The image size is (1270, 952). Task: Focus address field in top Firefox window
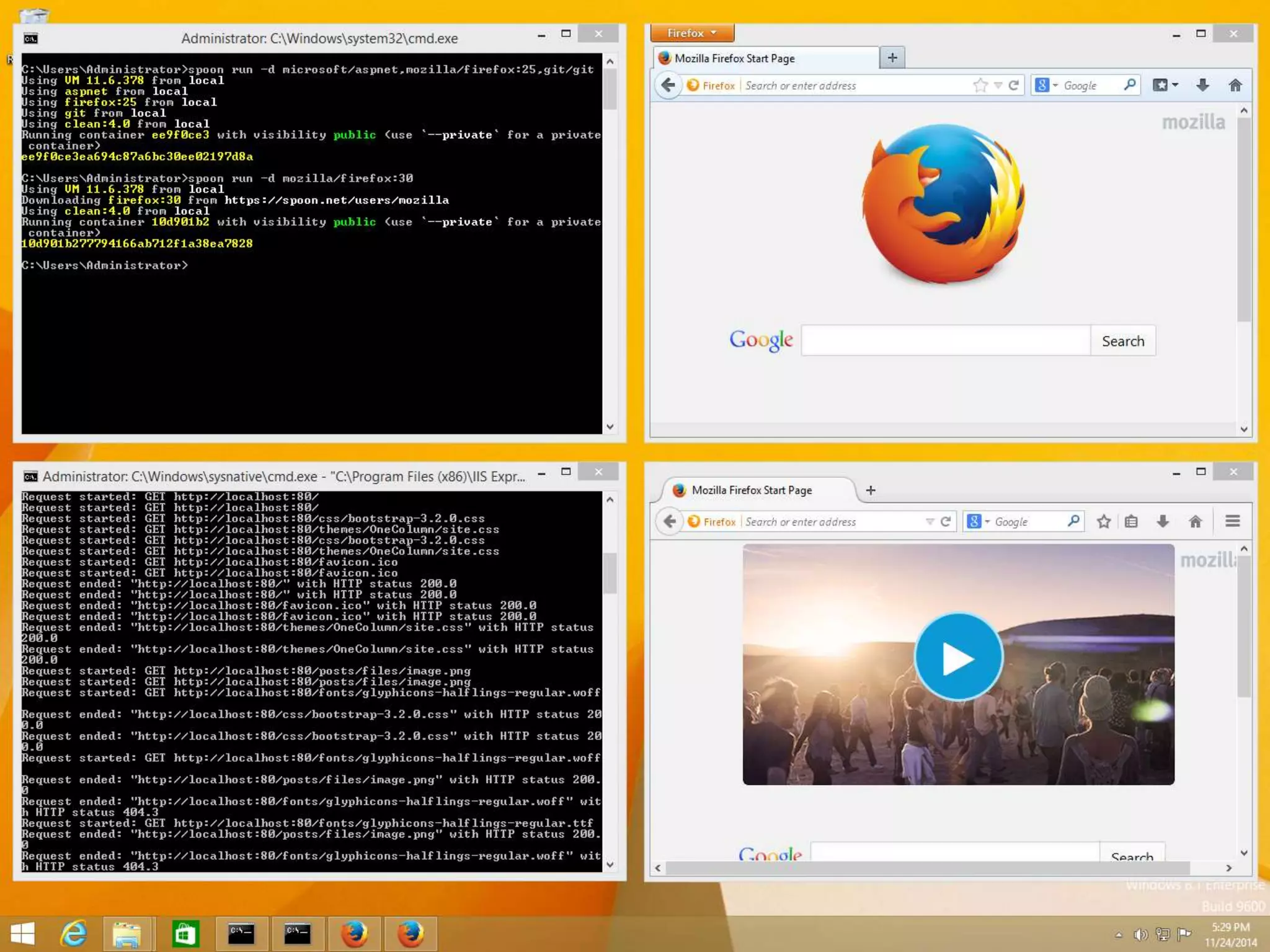(856, 86)
